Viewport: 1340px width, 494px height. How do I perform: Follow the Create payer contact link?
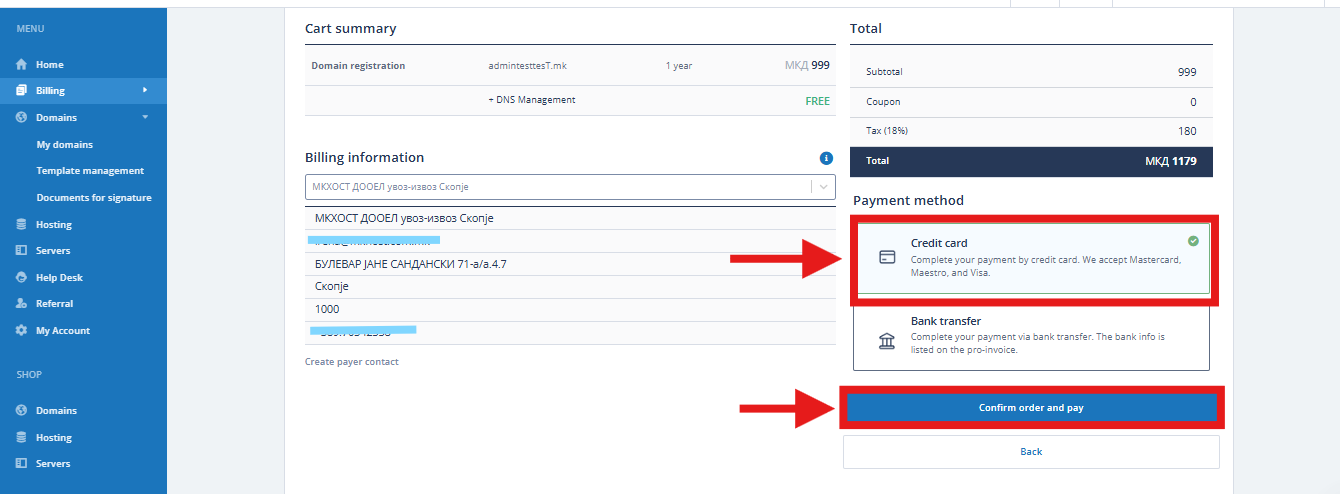pyautogui.click(x=351, y=362)
